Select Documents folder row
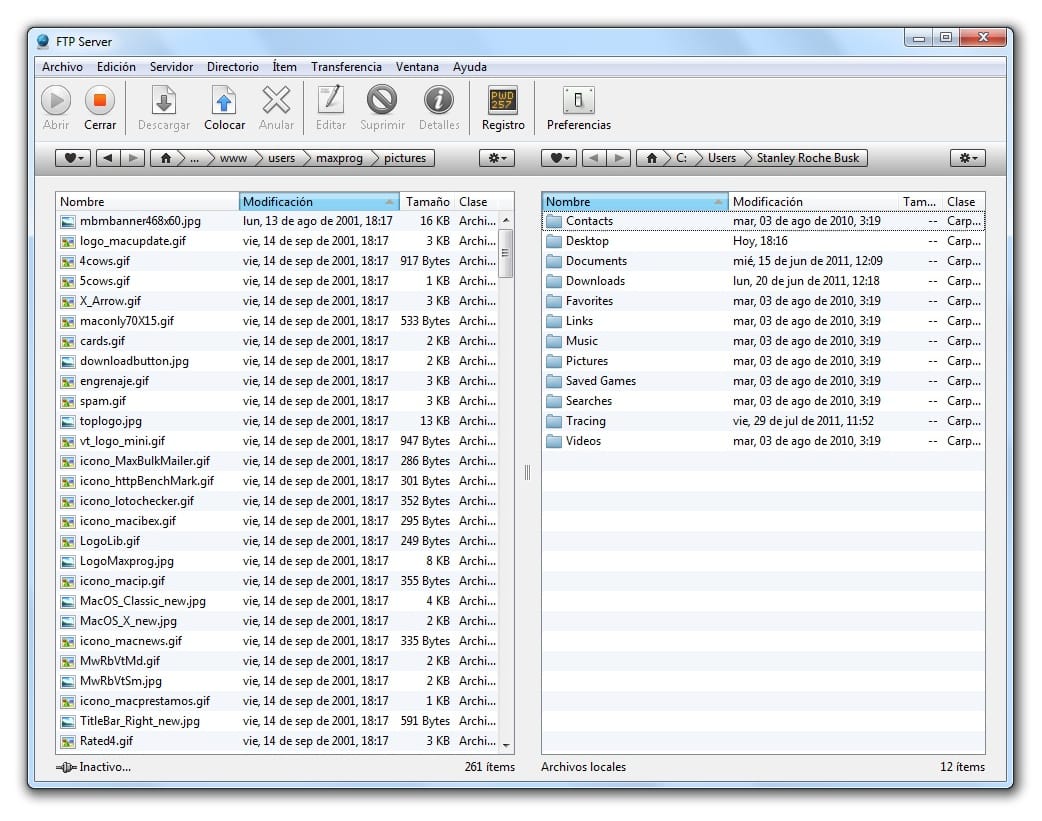Image resolution: width=1042 pixels, height=821 pixels. 764,261
